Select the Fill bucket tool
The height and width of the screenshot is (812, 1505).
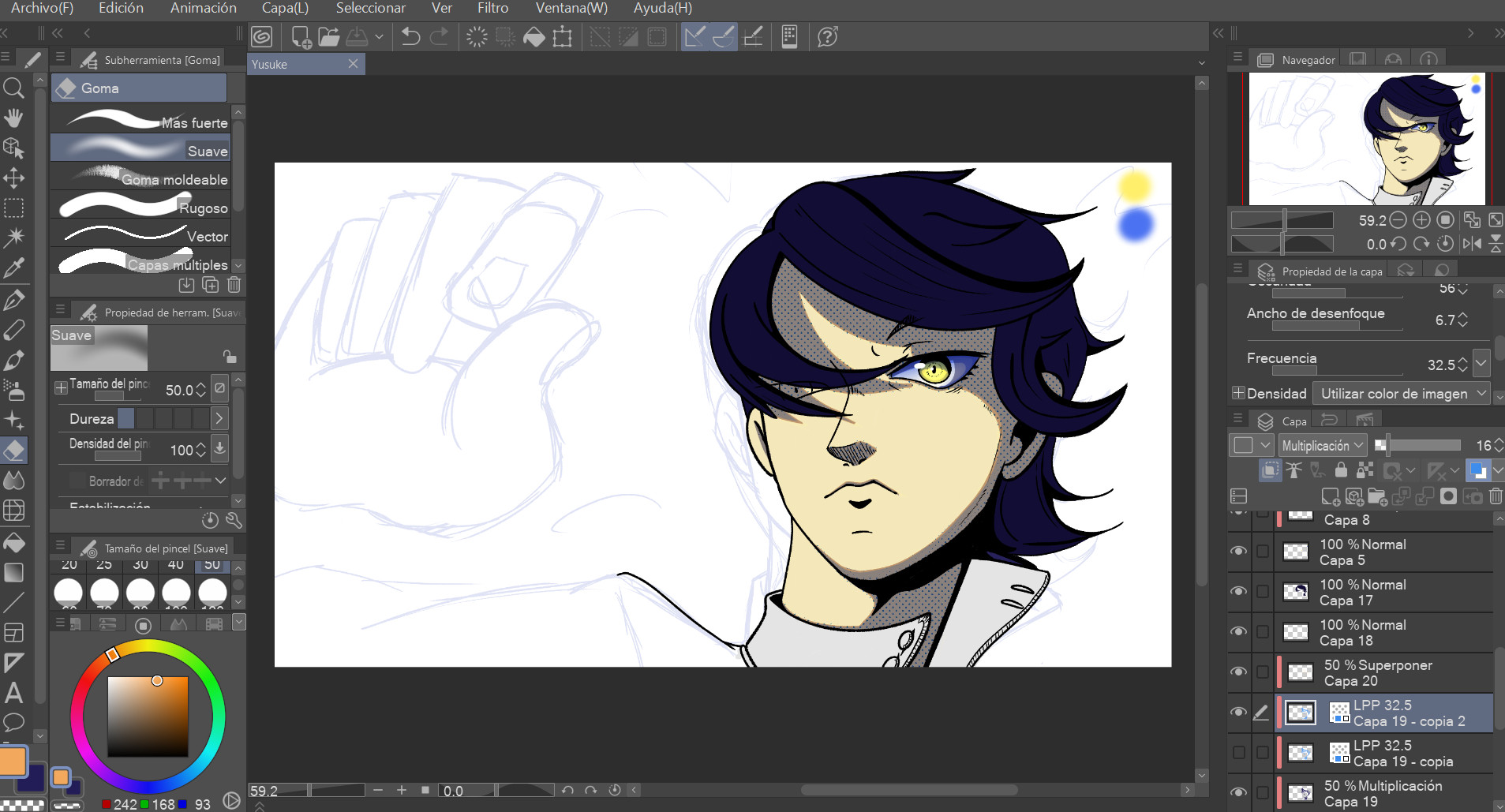13,543
